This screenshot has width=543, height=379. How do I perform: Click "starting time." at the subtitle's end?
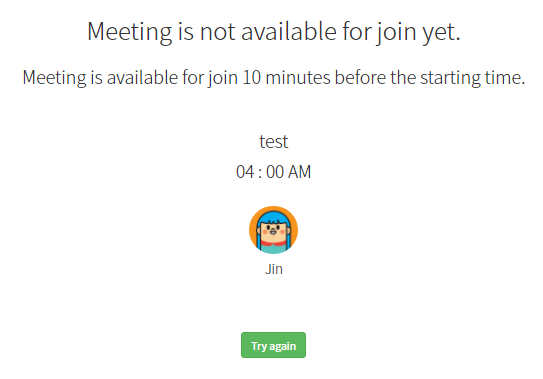point(473,78)
